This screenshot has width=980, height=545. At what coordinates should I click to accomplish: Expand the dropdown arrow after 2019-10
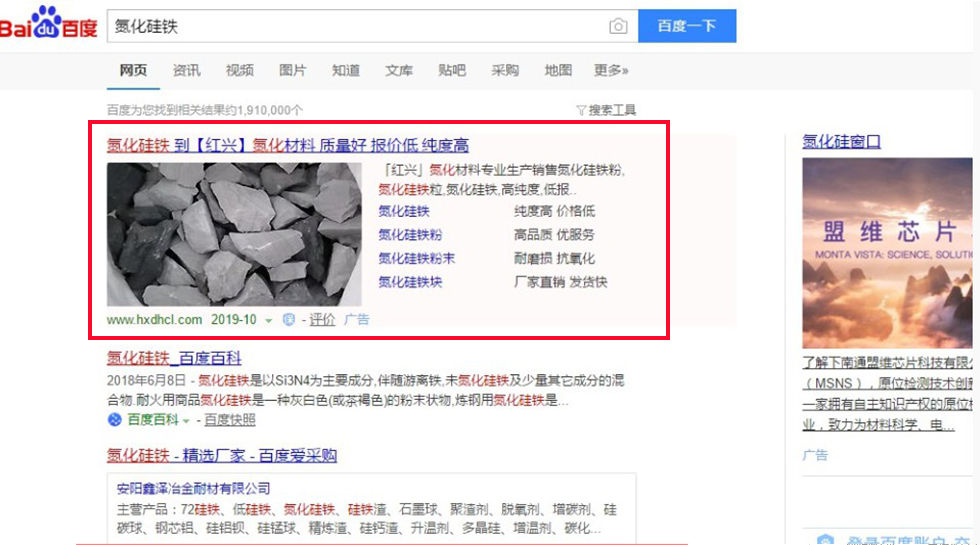269,320
